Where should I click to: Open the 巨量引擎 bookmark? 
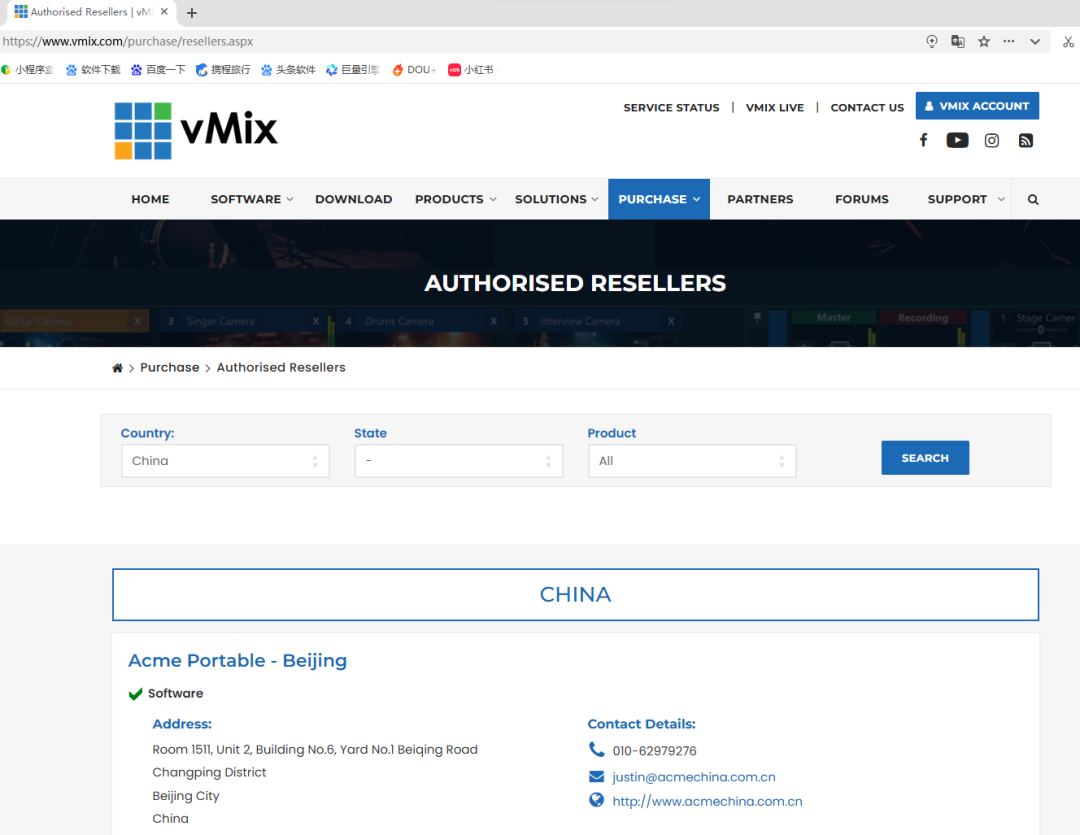coord(353,70)
